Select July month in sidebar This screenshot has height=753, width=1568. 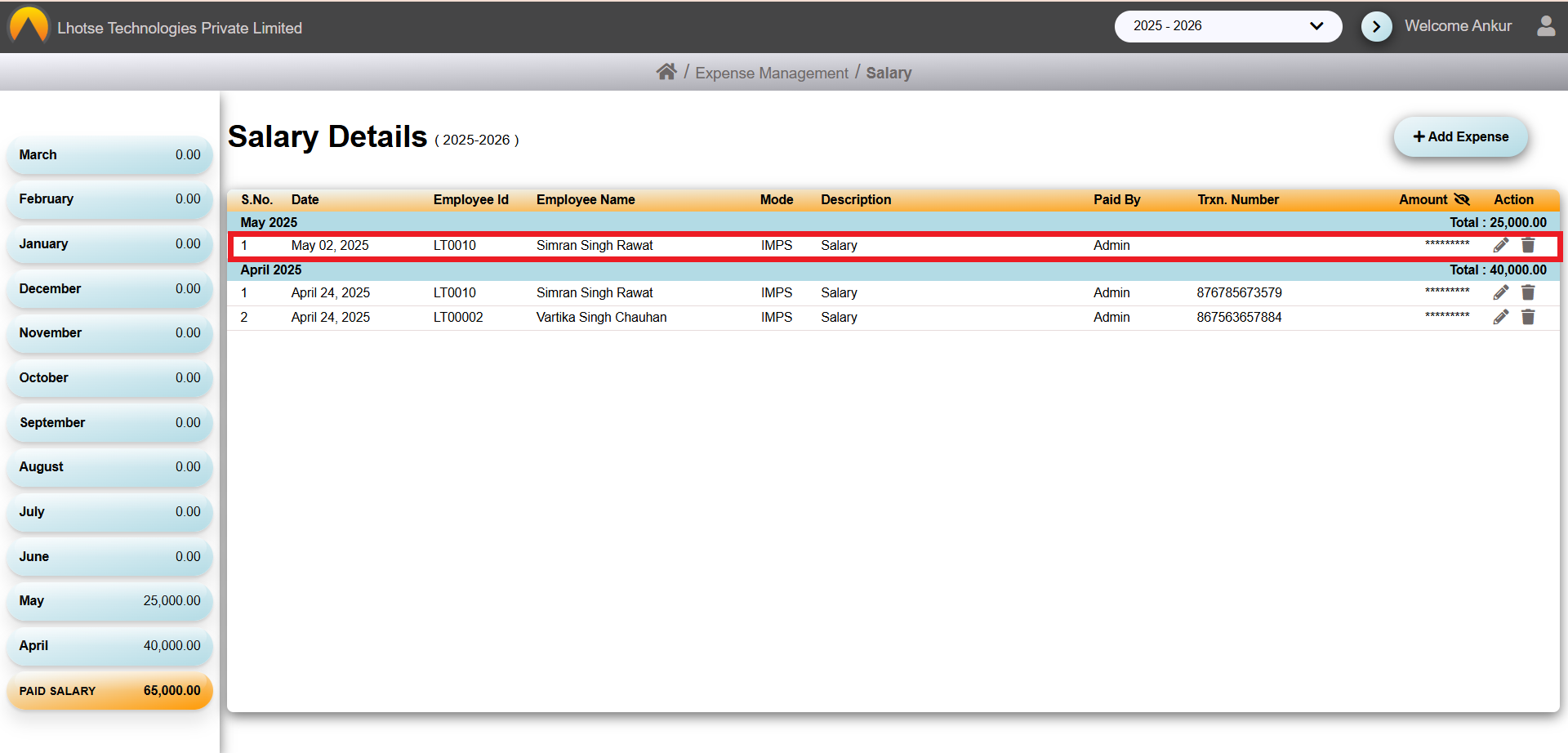click(109, 512)
